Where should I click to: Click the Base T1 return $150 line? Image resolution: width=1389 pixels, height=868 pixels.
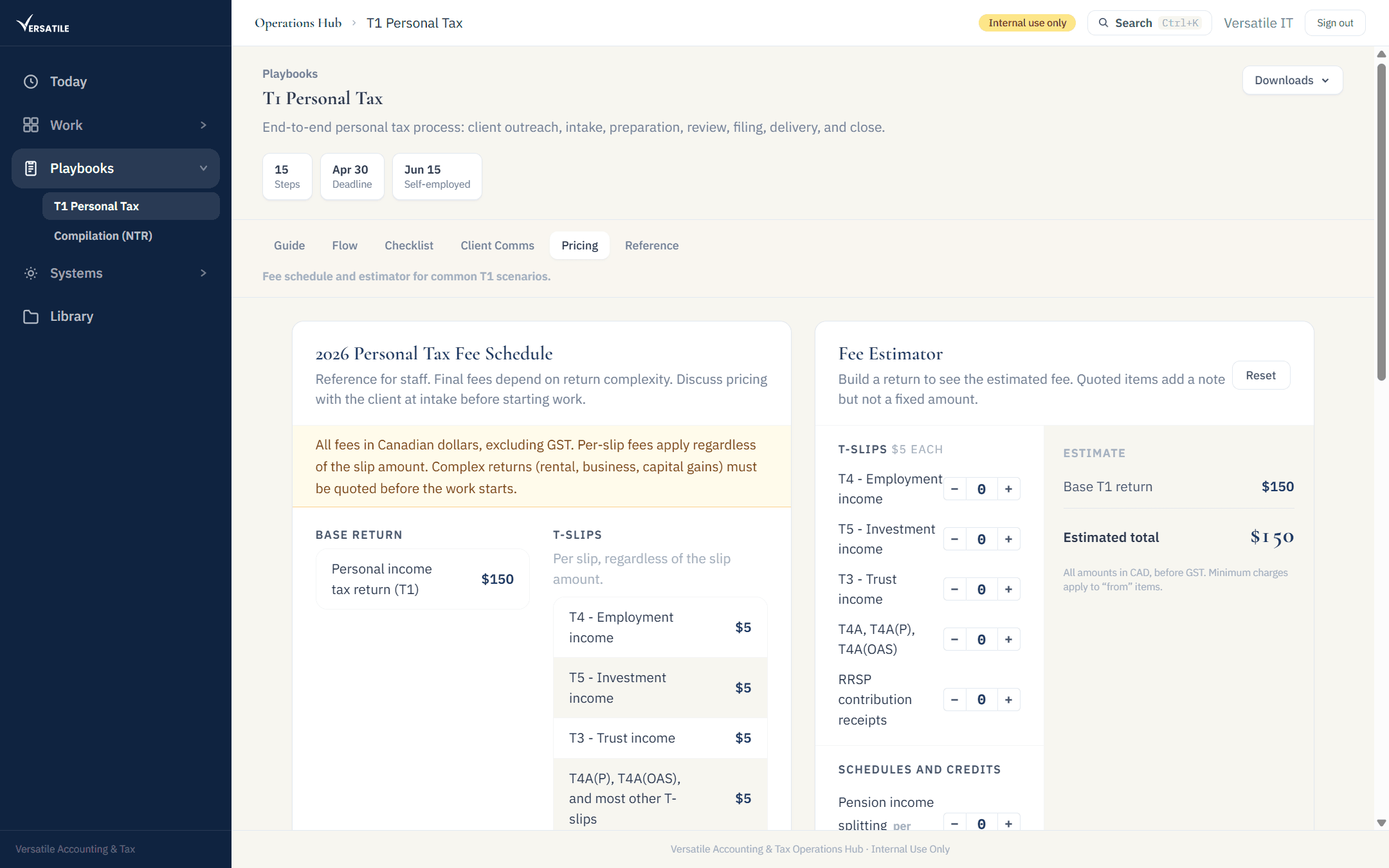click(1178, 487)
